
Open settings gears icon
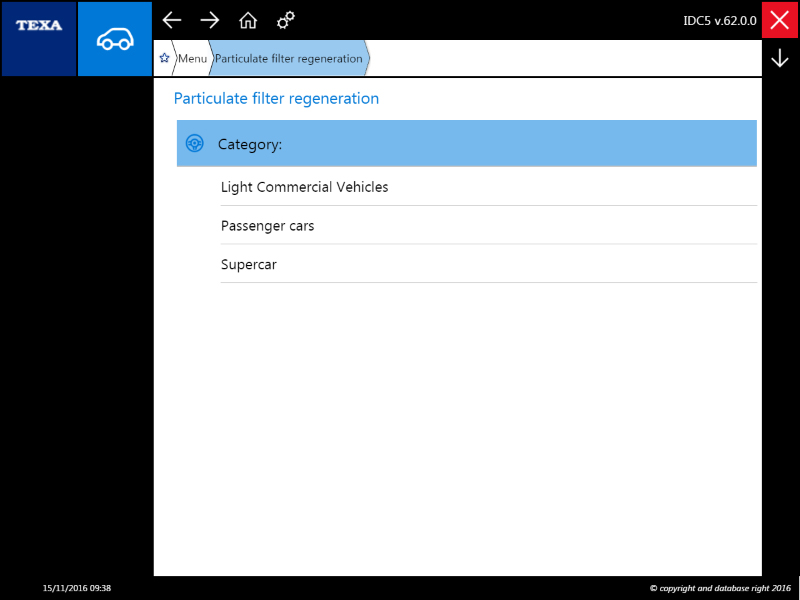click(286, 20)
